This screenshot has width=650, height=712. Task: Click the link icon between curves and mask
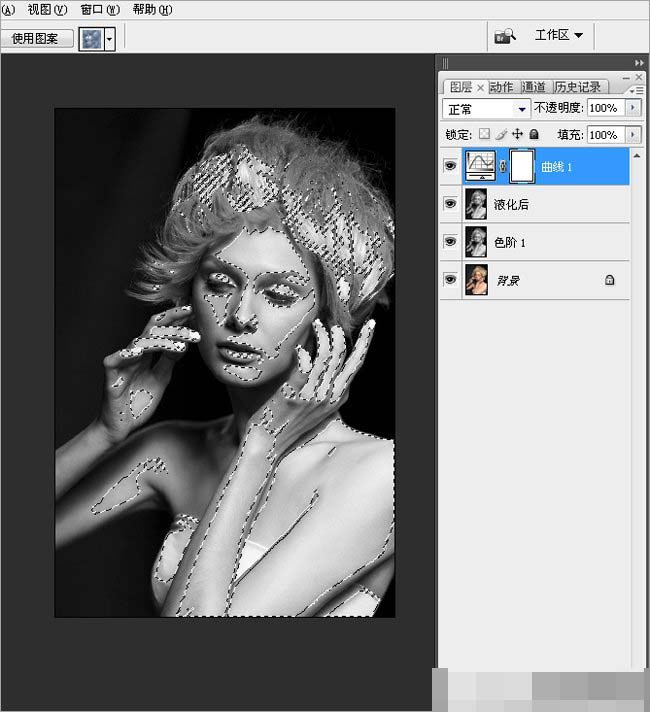point(502,166)
